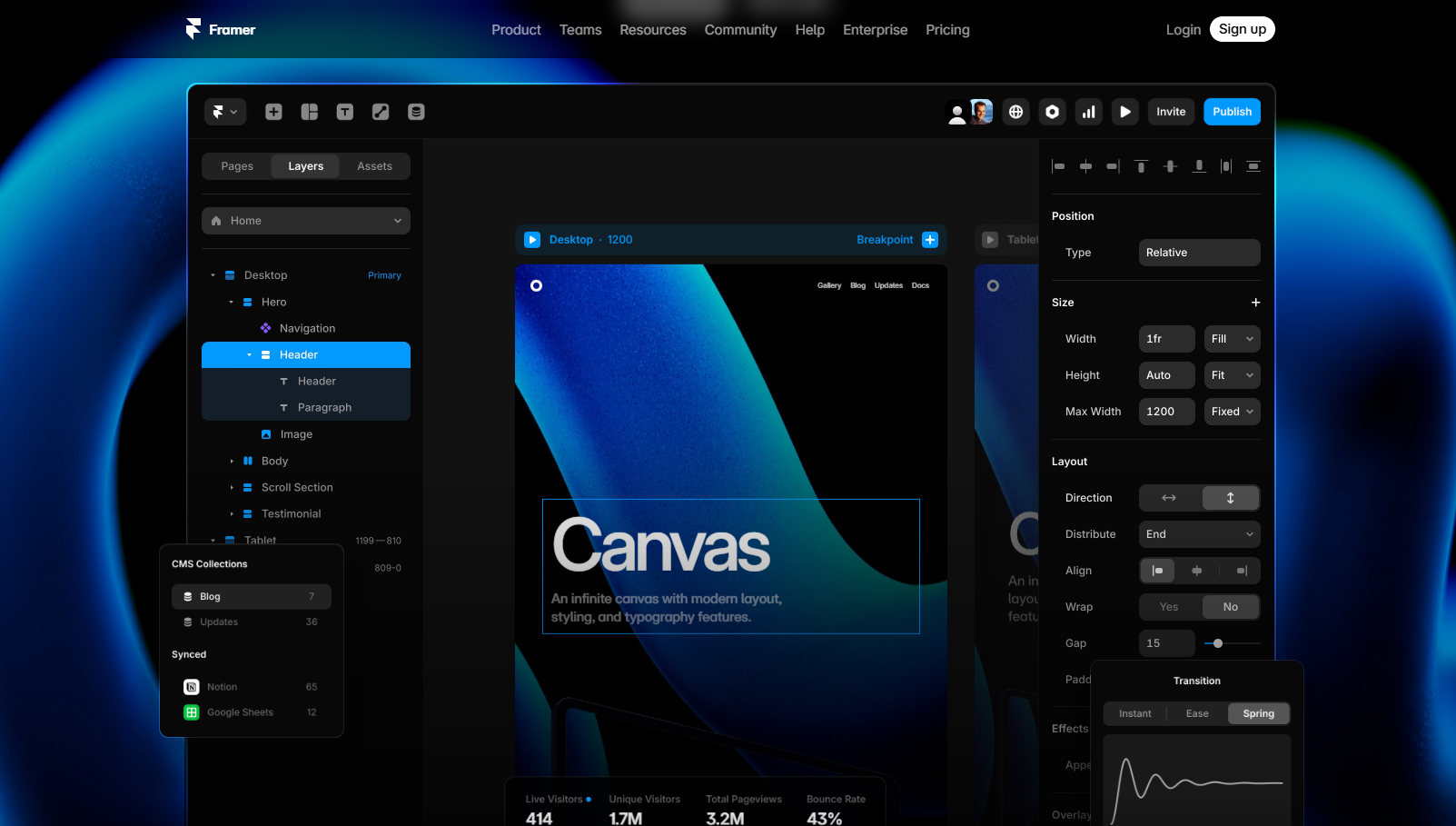
Task: Open the analytics bar chart icon
Action: pyautogui.click(x=1089, y=112)
